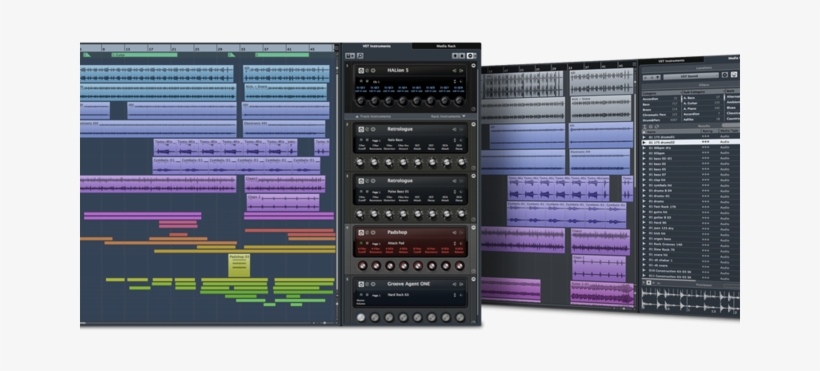This screenshot has width=820, height=371.
Task: Open VST Sound location dropdown in Media Rack
Action: (x=691, y=76)
